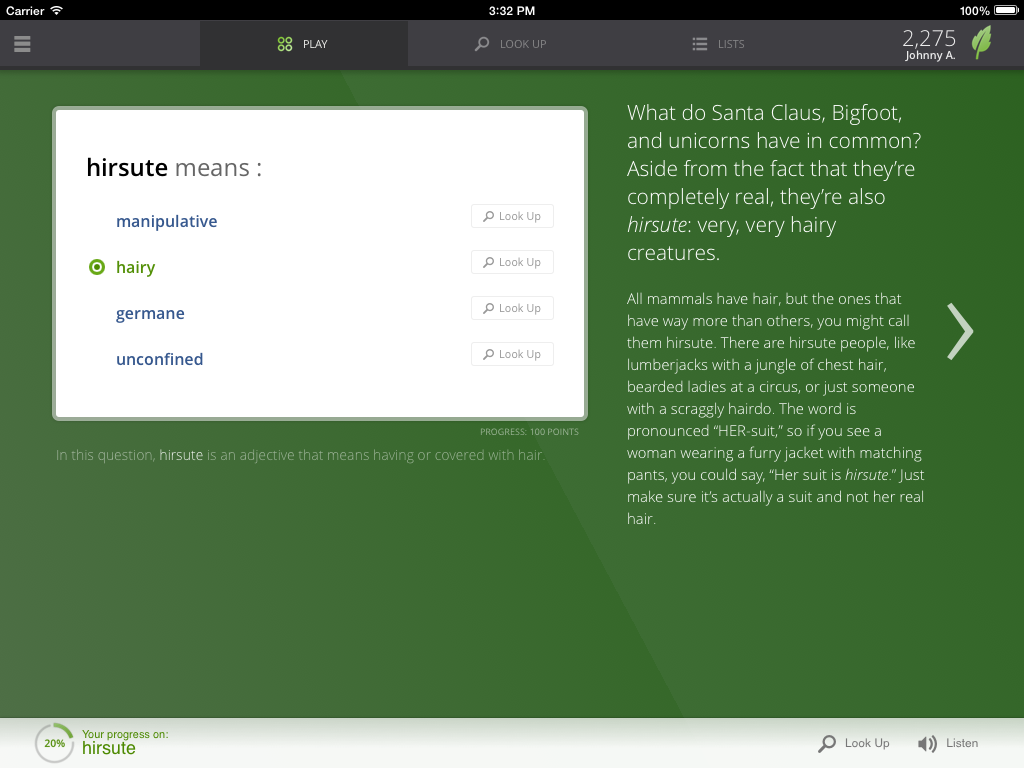Switch to the Look Up tab
1024x768 pixels.
[511, 44]
